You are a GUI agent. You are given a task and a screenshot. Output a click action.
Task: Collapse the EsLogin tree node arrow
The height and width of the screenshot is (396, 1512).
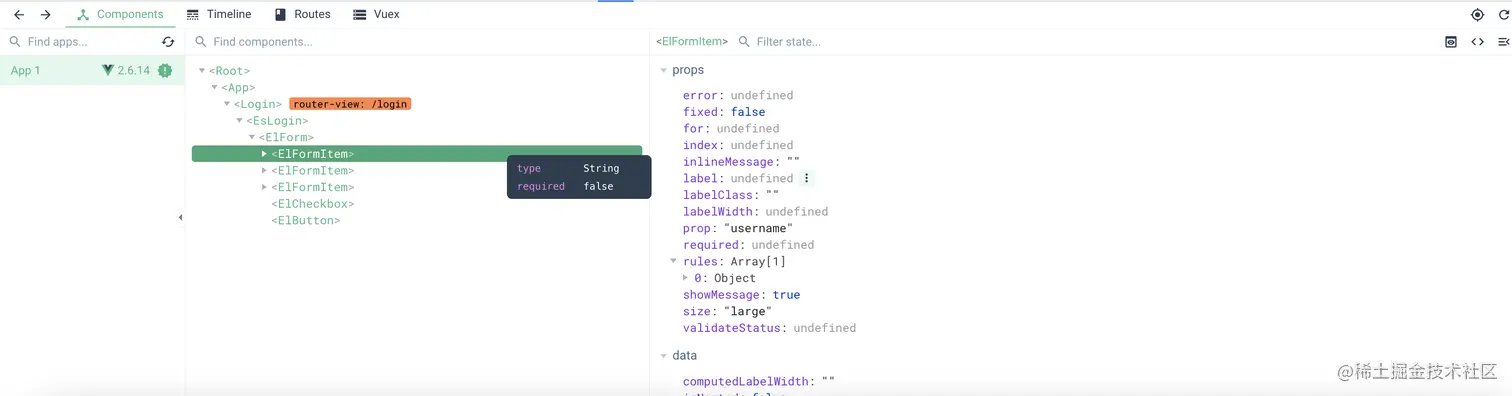tap(239, 121)
